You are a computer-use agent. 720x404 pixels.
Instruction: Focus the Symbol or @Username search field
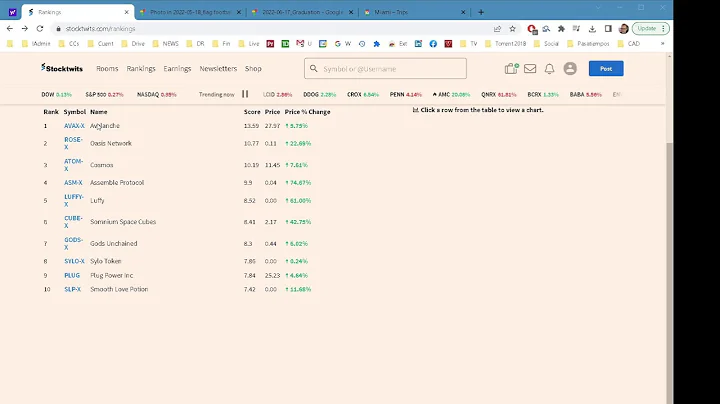pos(385,68)
